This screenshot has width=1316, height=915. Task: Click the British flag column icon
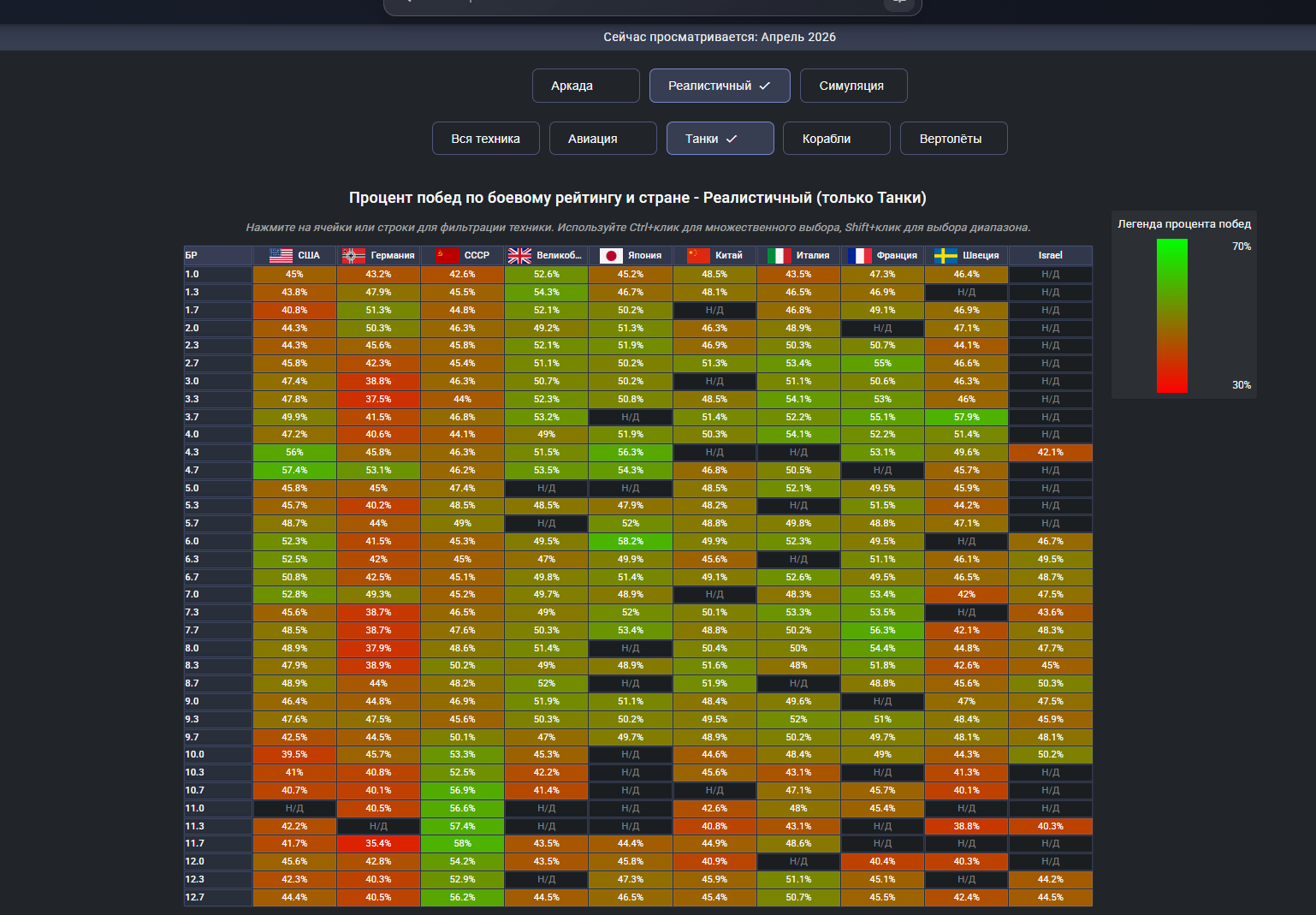(x=519, y=255)
